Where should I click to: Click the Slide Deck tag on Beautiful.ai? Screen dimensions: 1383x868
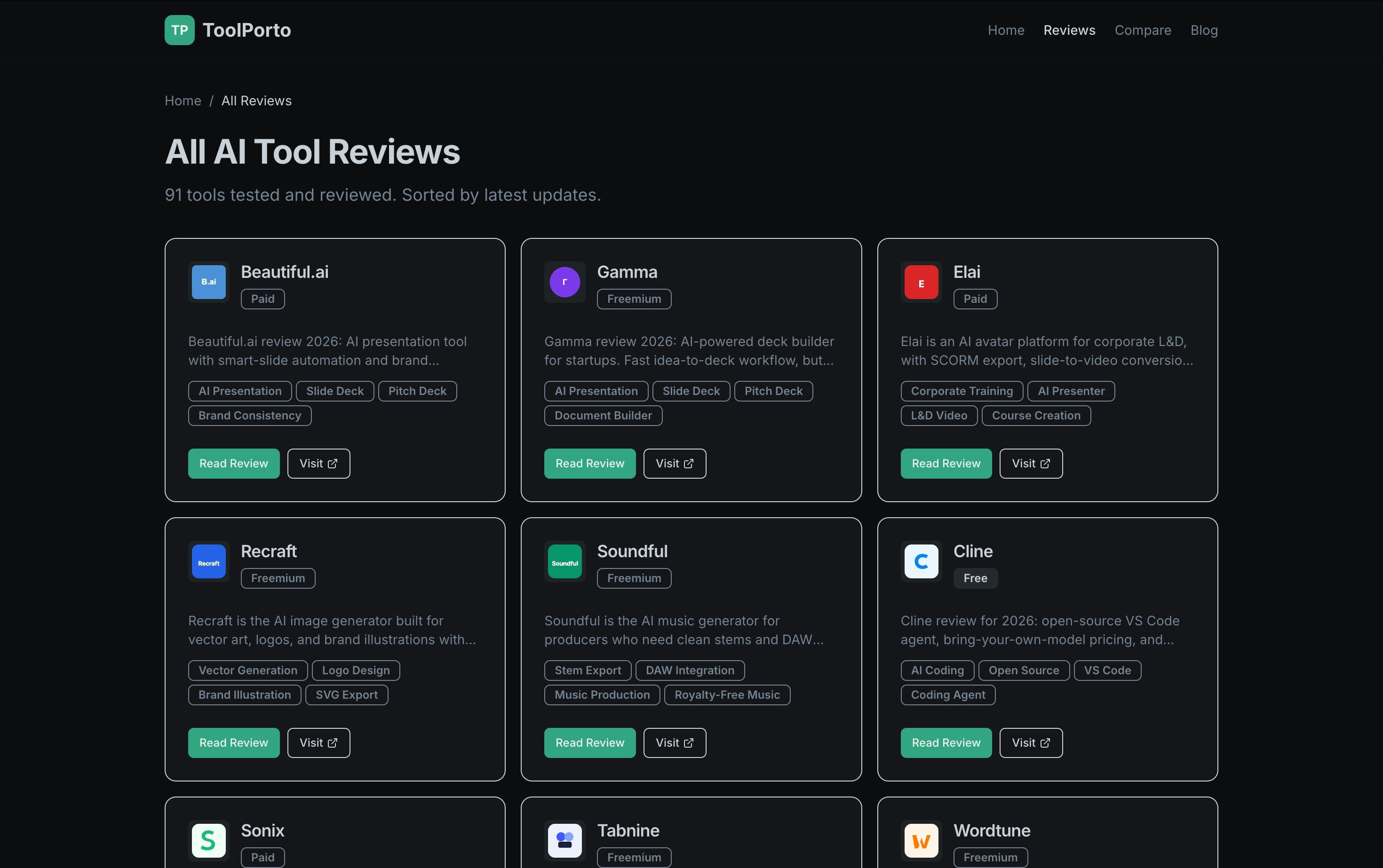[335, 391]
